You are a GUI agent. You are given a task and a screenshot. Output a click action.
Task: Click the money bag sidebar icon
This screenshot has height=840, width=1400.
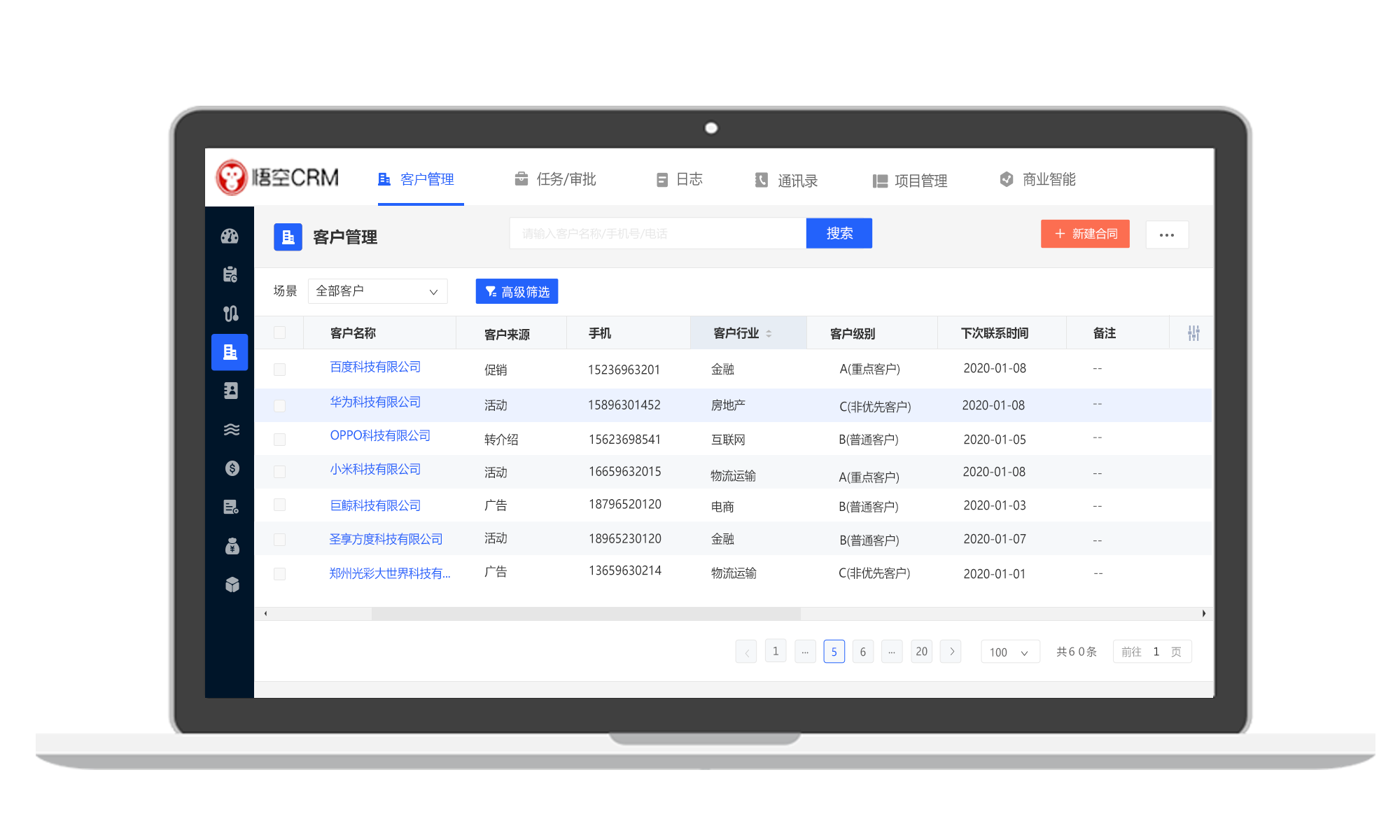click(x=232, y=546)
